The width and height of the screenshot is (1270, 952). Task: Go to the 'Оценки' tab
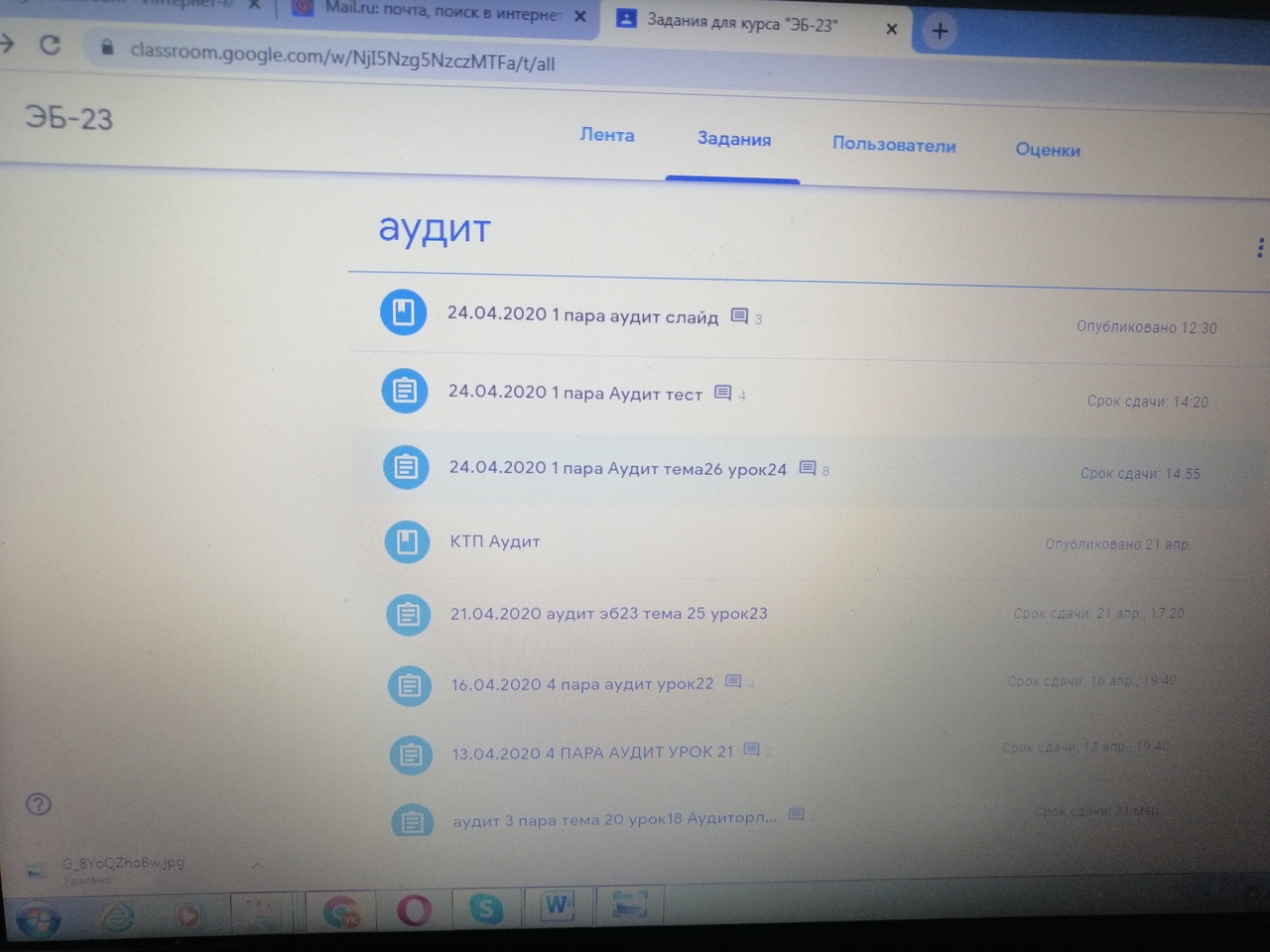pos(1047,150)
